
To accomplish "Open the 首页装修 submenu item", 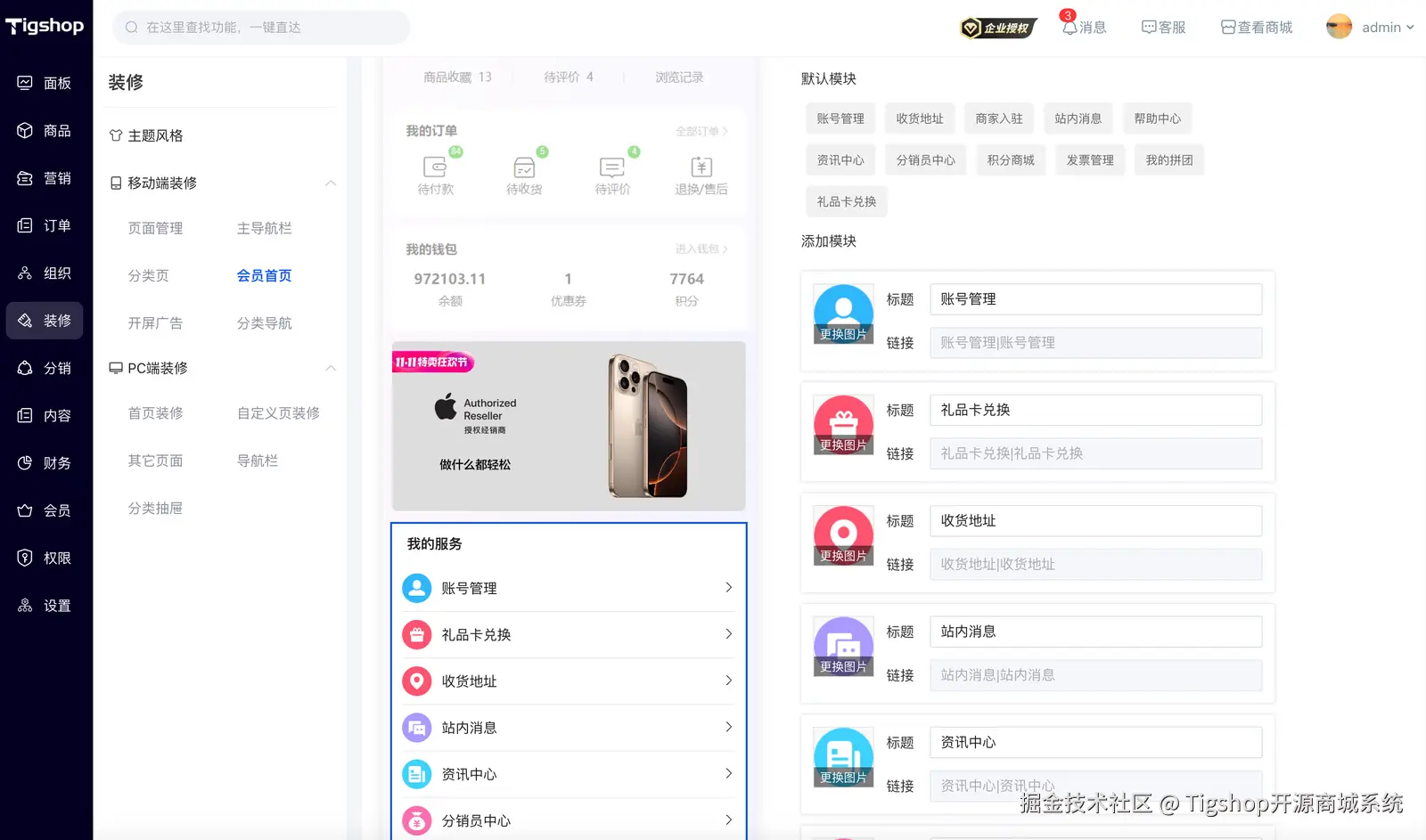I will click(155, 413).
